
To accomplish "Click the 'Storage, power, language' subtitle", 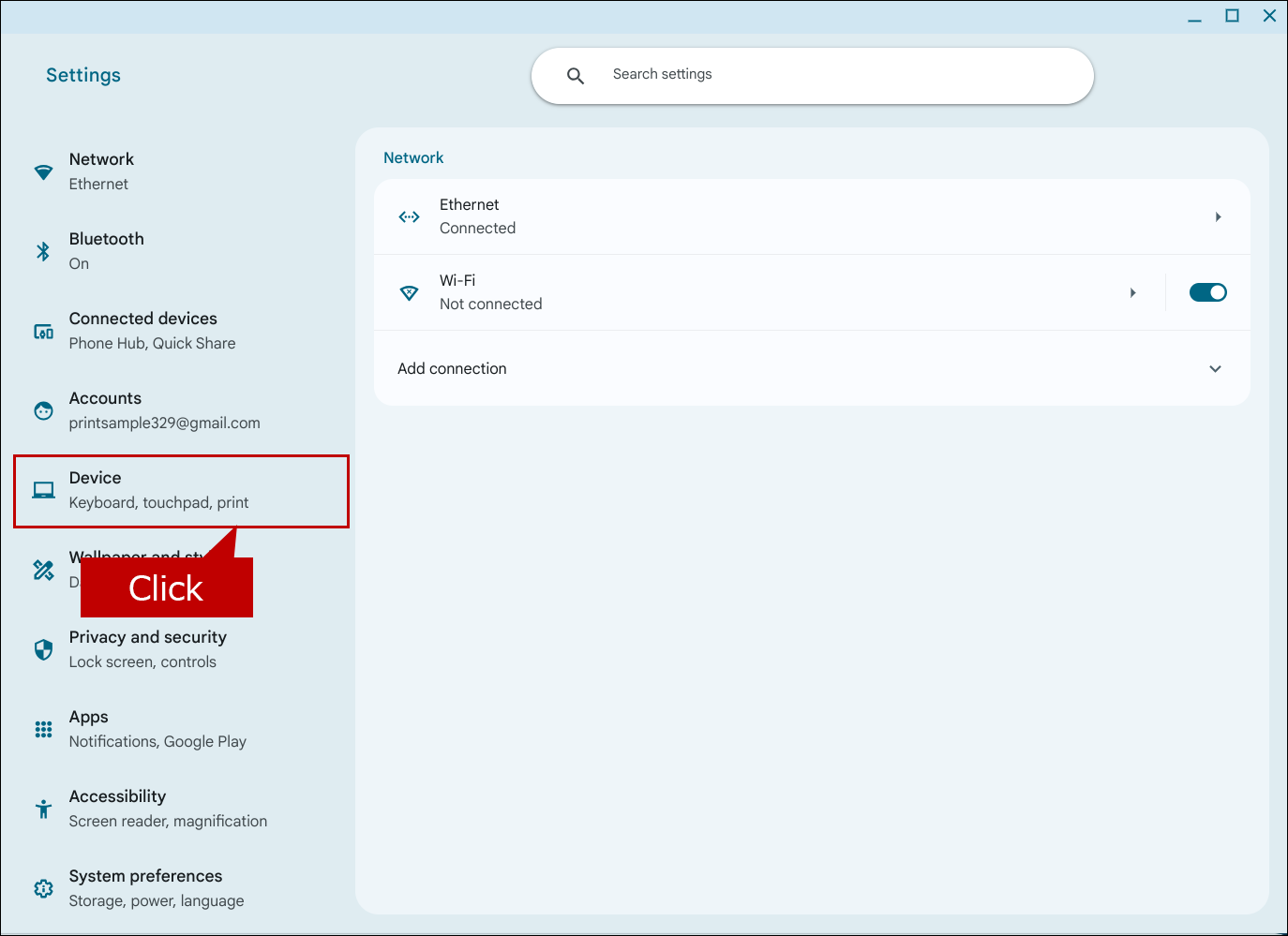I will (157, 901).
